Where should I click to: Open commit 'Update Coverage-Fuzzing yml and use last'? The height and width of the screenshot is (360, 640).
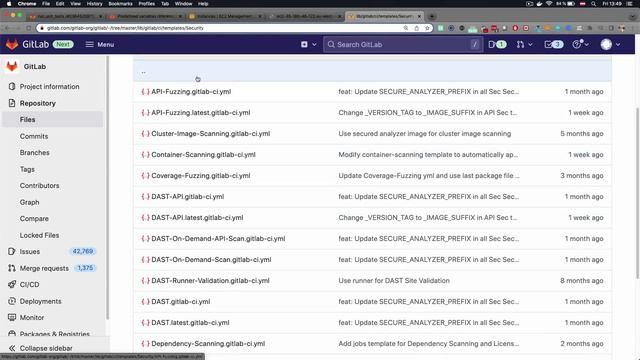pyautogui.click(x=429, y=176)
